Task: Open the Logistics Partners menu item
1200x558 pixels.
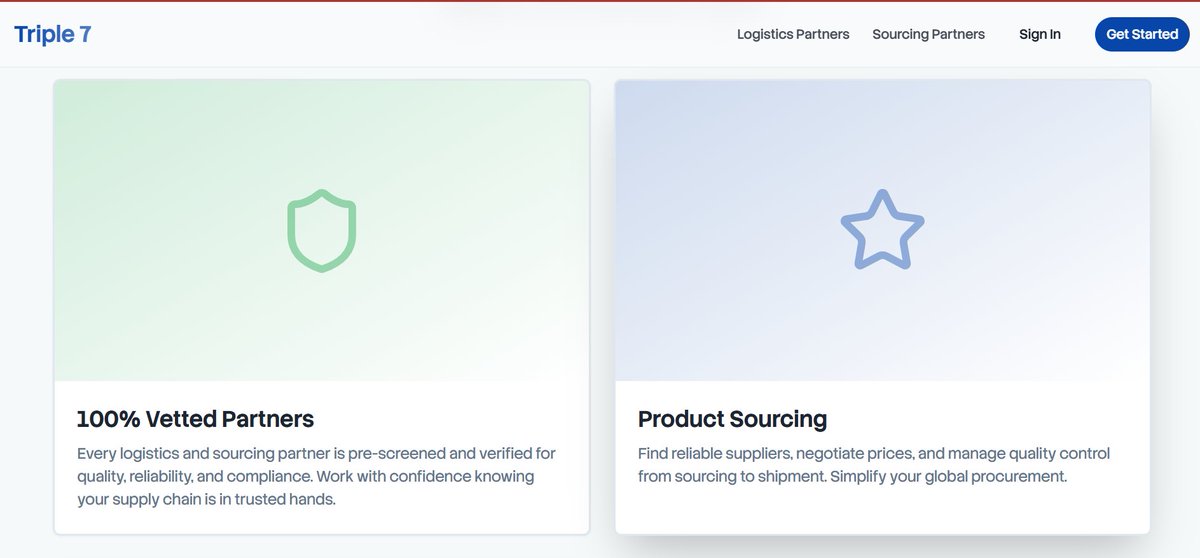Action: pyautogui.click(x=793, y=34)
